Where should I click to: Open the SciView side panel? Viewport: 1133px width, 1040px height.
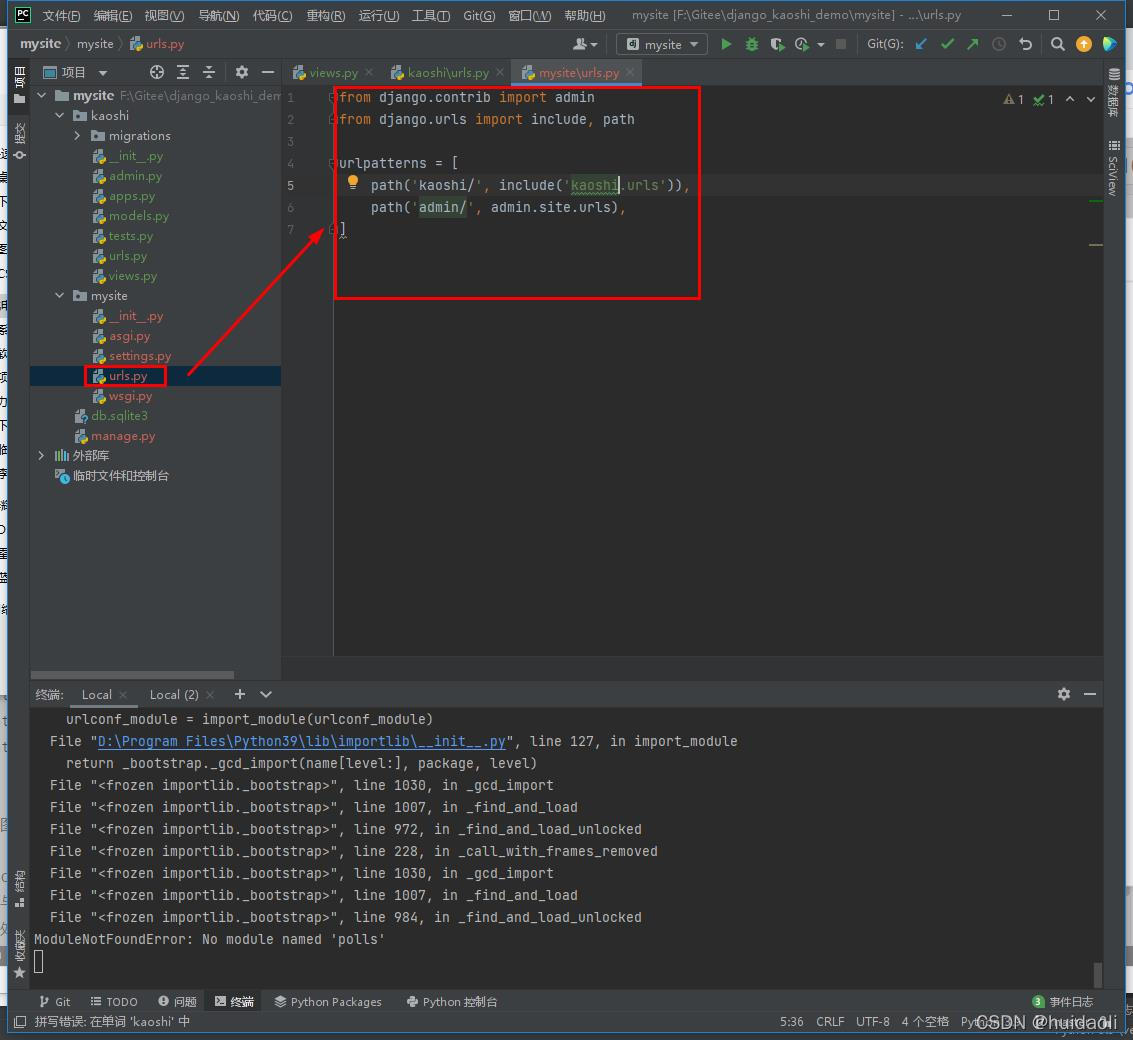pos(1113,168)
